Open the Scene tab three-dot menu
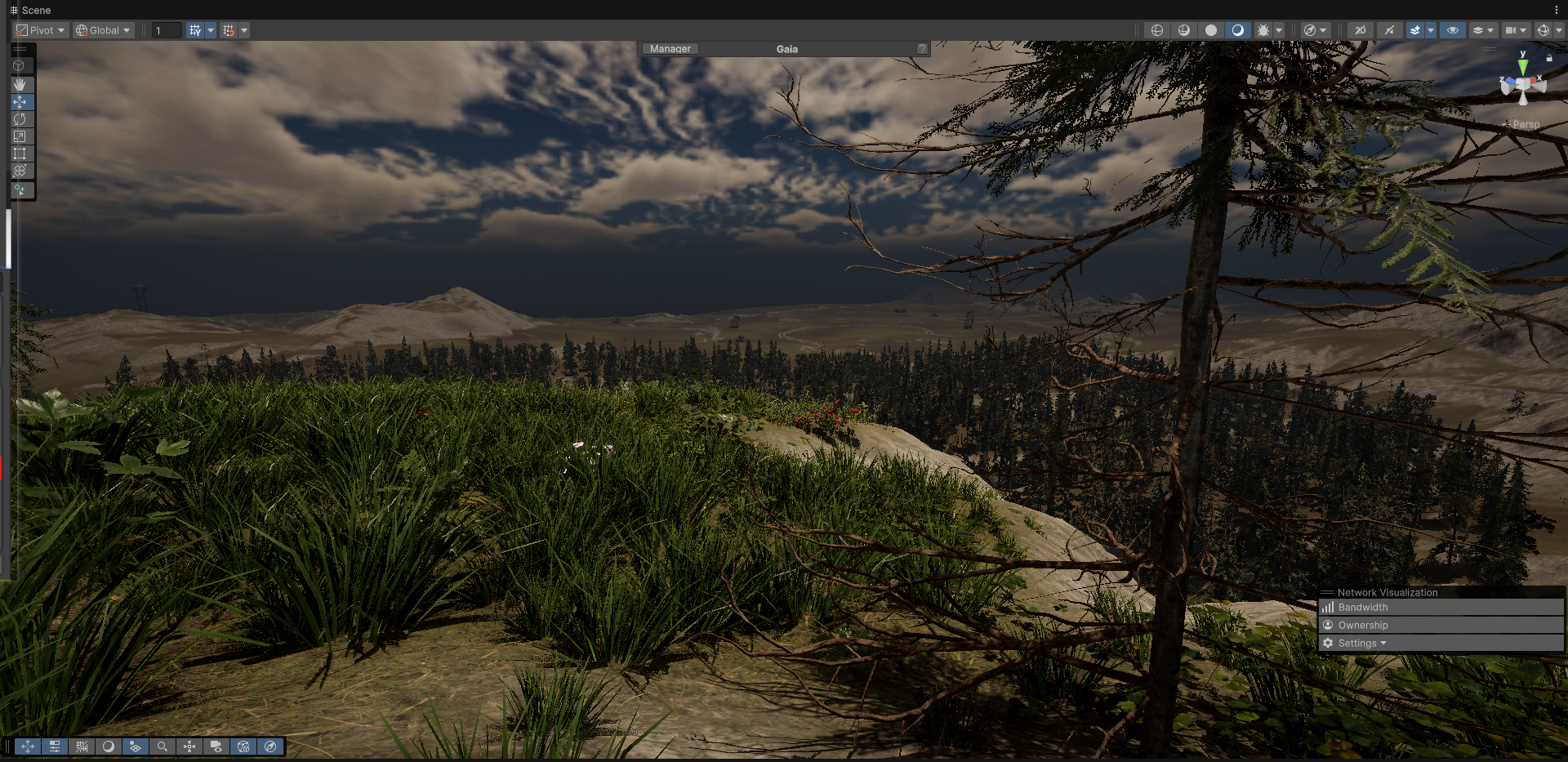This screenshot has height=762, width=1568. pos(1557,10)
